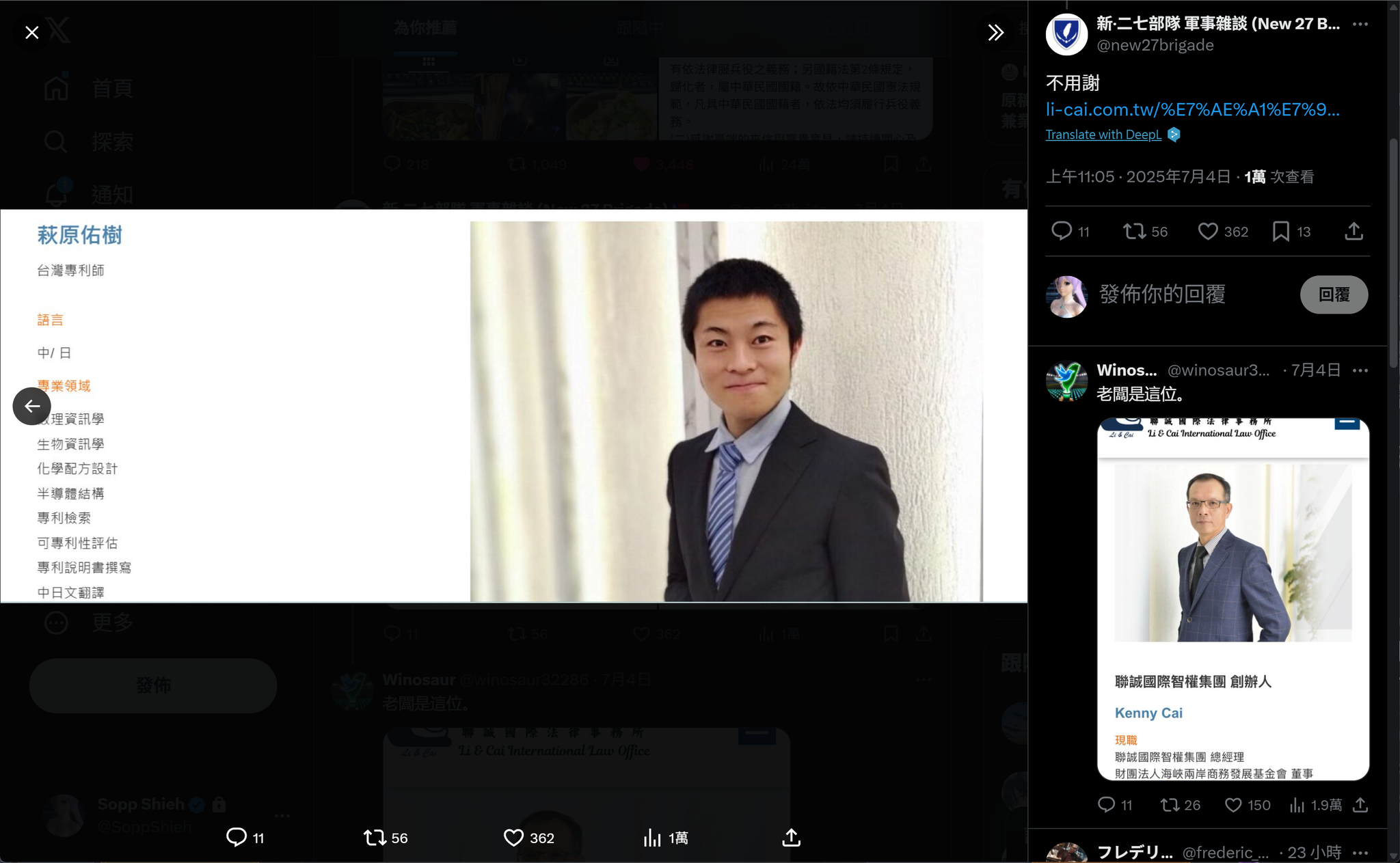Like the tweet with 362 likes in side panel
The width and height of the screenshot is (1400, 863).
click(x=1208, y=231)
